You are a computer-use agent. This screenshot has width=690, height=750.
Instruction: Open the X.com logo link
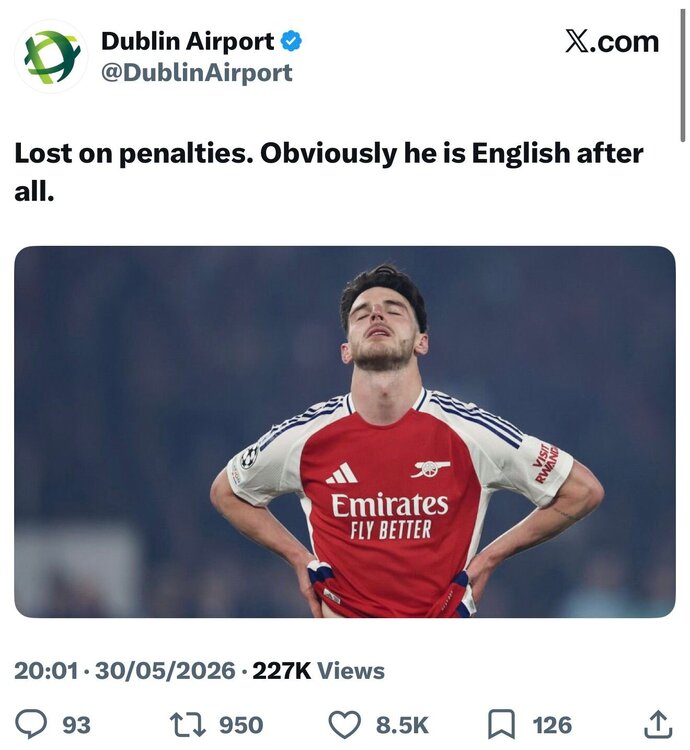click(612, 42)
